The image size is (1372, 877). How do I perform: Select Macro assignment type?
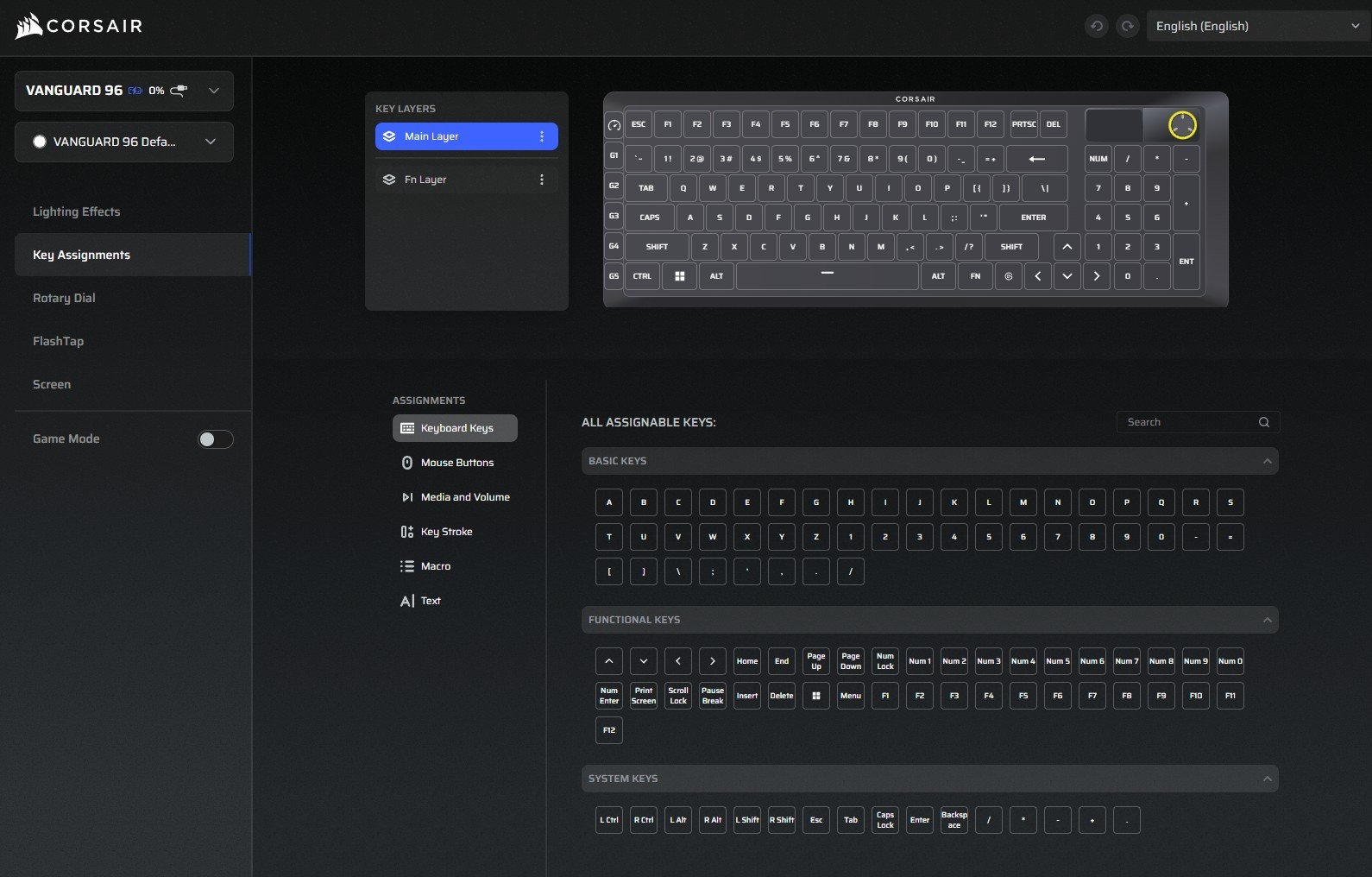[x=455, y=566]
